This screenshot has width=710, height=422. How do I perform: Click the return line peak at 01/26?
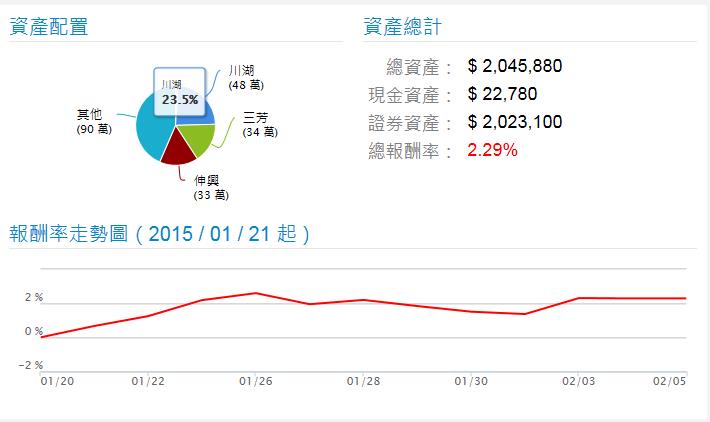(x=256, y=293)
